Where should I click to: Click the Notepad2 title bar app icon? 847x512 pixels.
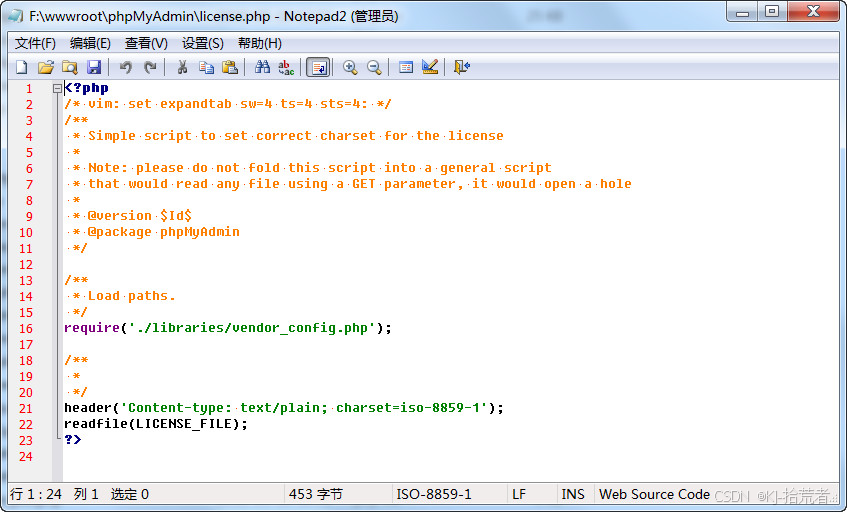click(15, 16)
